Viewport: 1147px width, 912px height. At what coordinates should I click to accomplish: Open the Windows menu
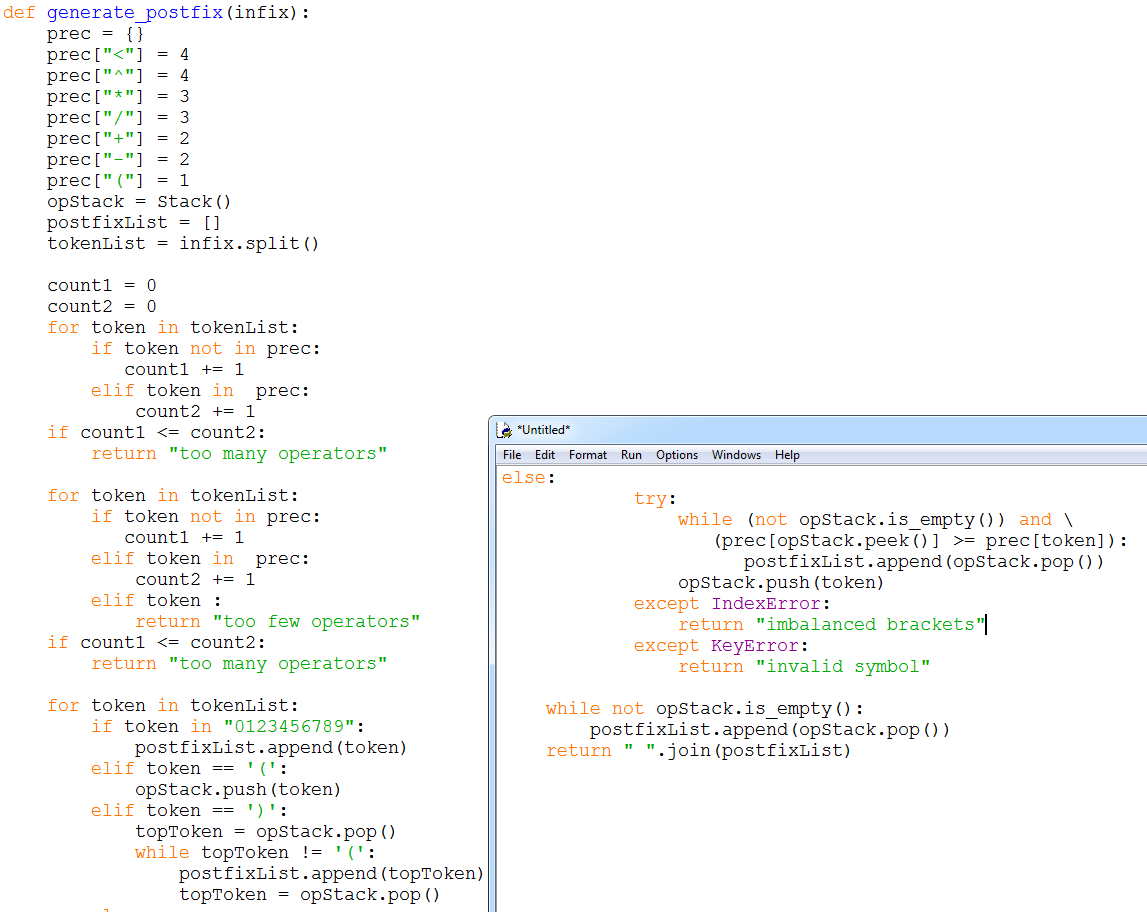(736, 454)
